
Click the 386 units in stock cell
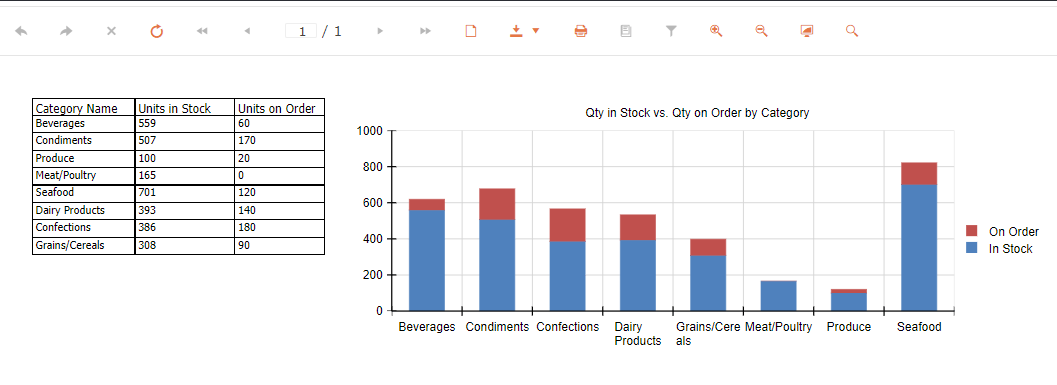(x=185, y=228)
